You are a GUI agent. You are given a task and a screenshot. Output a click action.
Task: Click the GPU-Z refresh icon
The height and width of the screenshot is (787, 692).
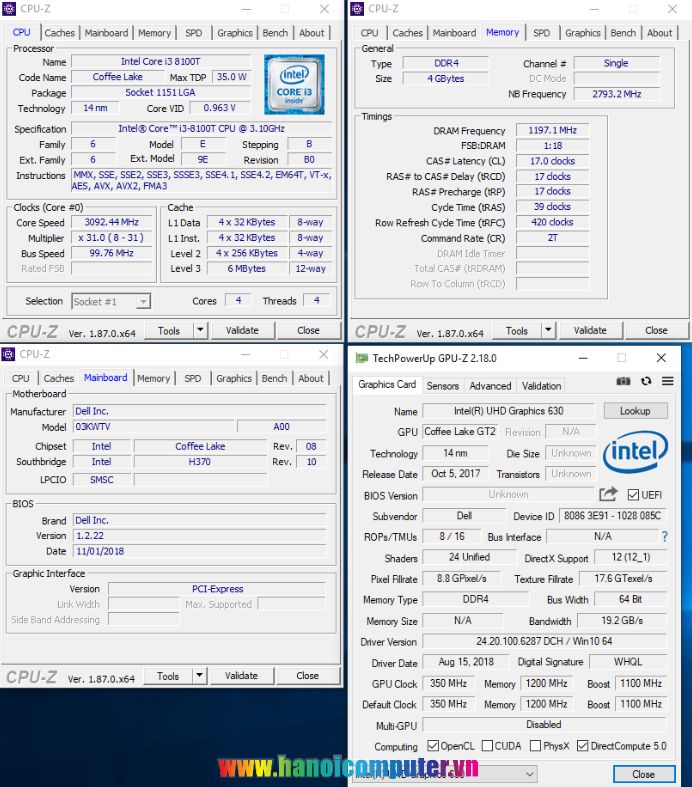646,381
